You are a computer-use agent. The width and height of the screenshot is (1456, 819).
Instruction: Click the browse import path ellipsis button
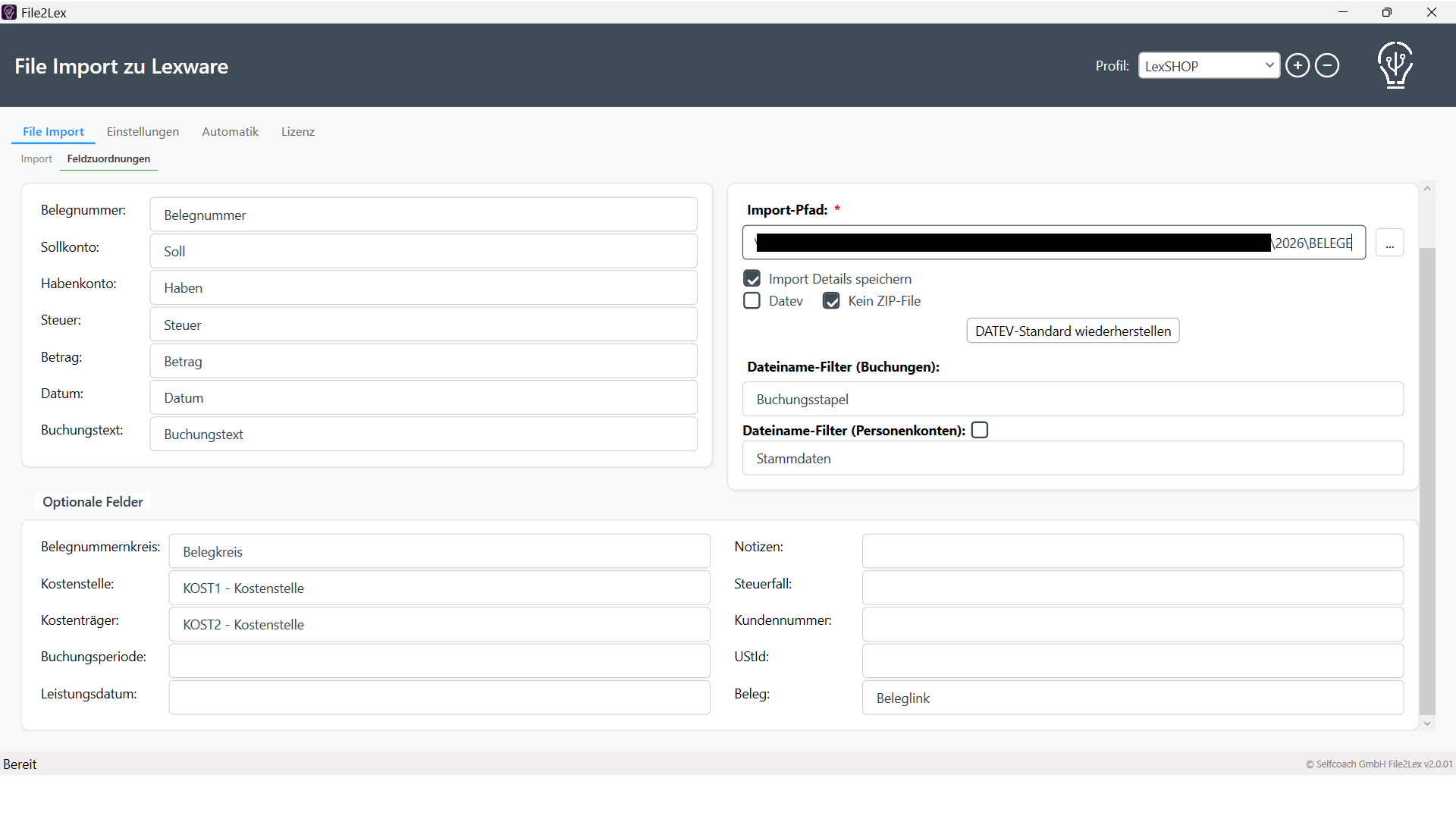(1389, 243)
